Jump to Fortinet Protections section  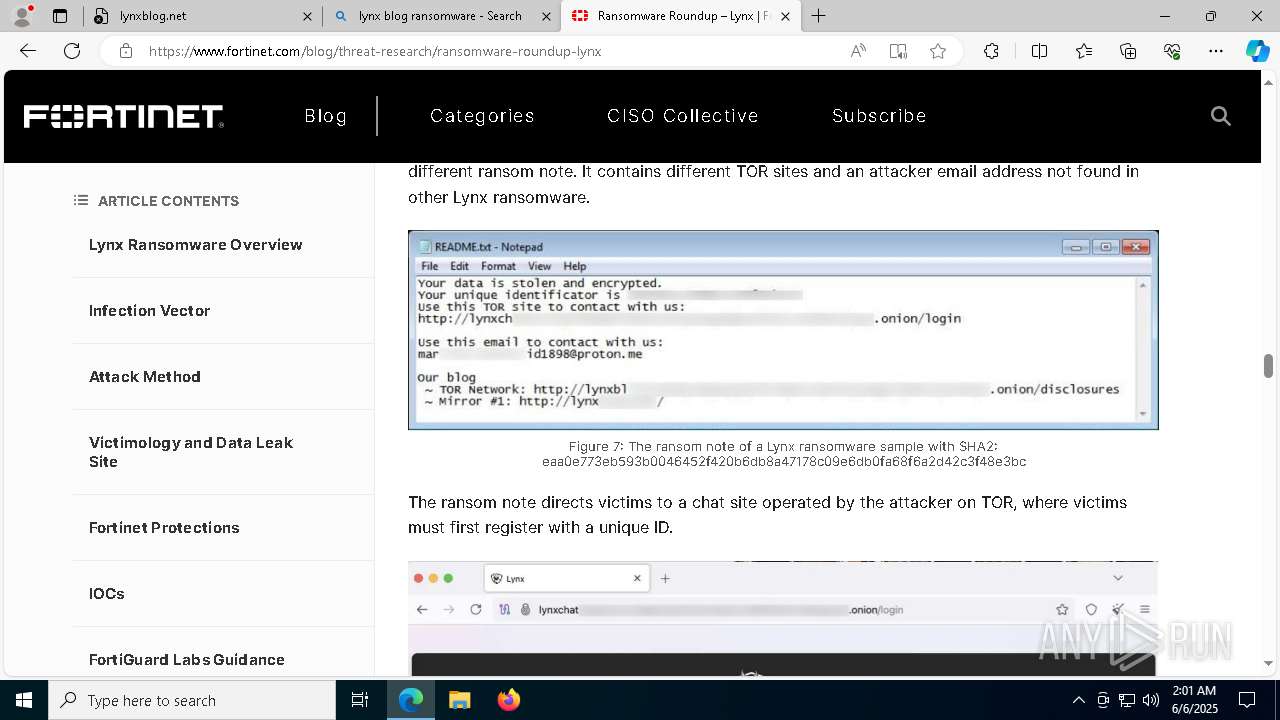click(164, 528)
